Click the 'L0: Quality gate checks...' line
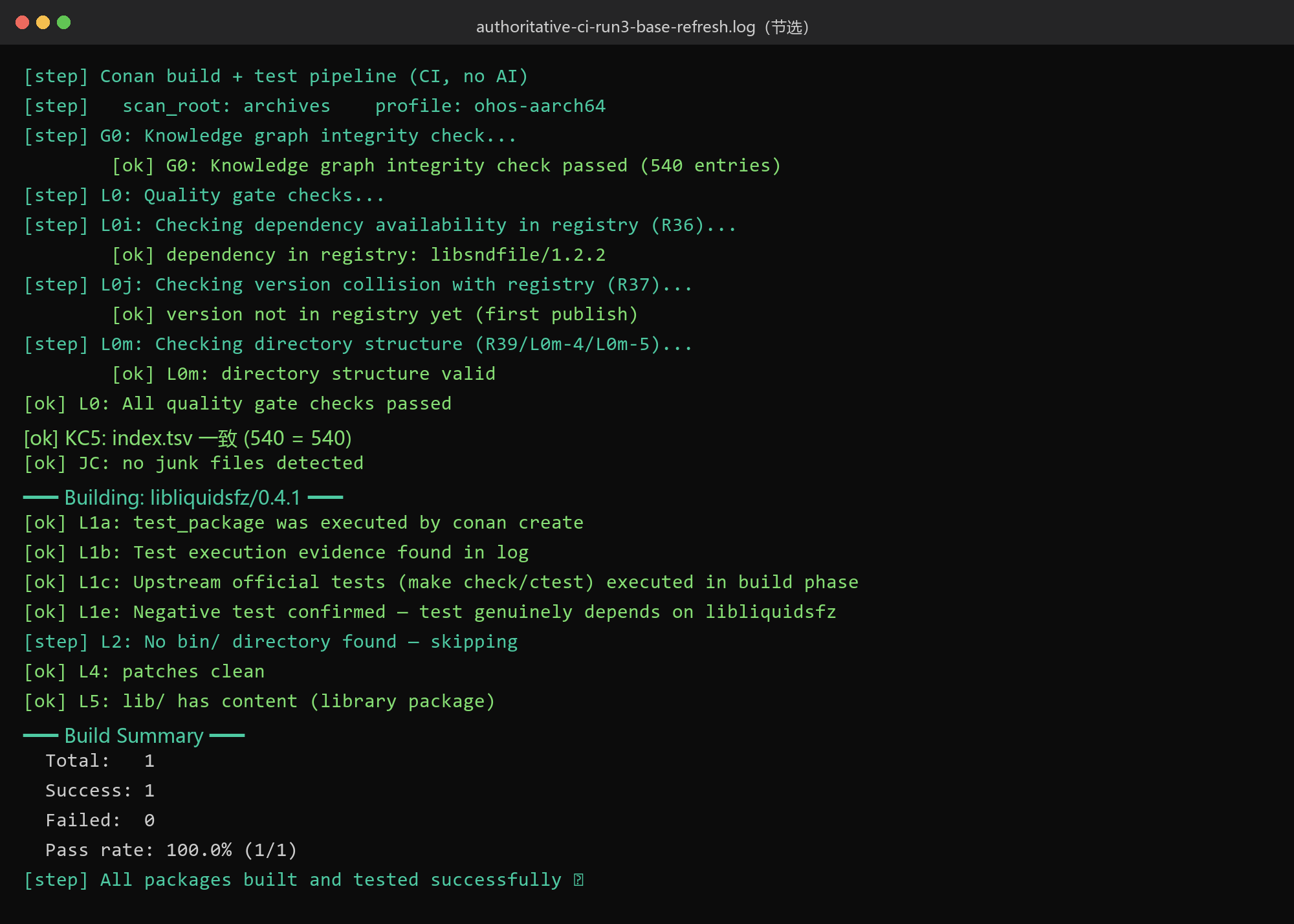The height and width of the screenshot is (924, 1294). coord(204,195)
